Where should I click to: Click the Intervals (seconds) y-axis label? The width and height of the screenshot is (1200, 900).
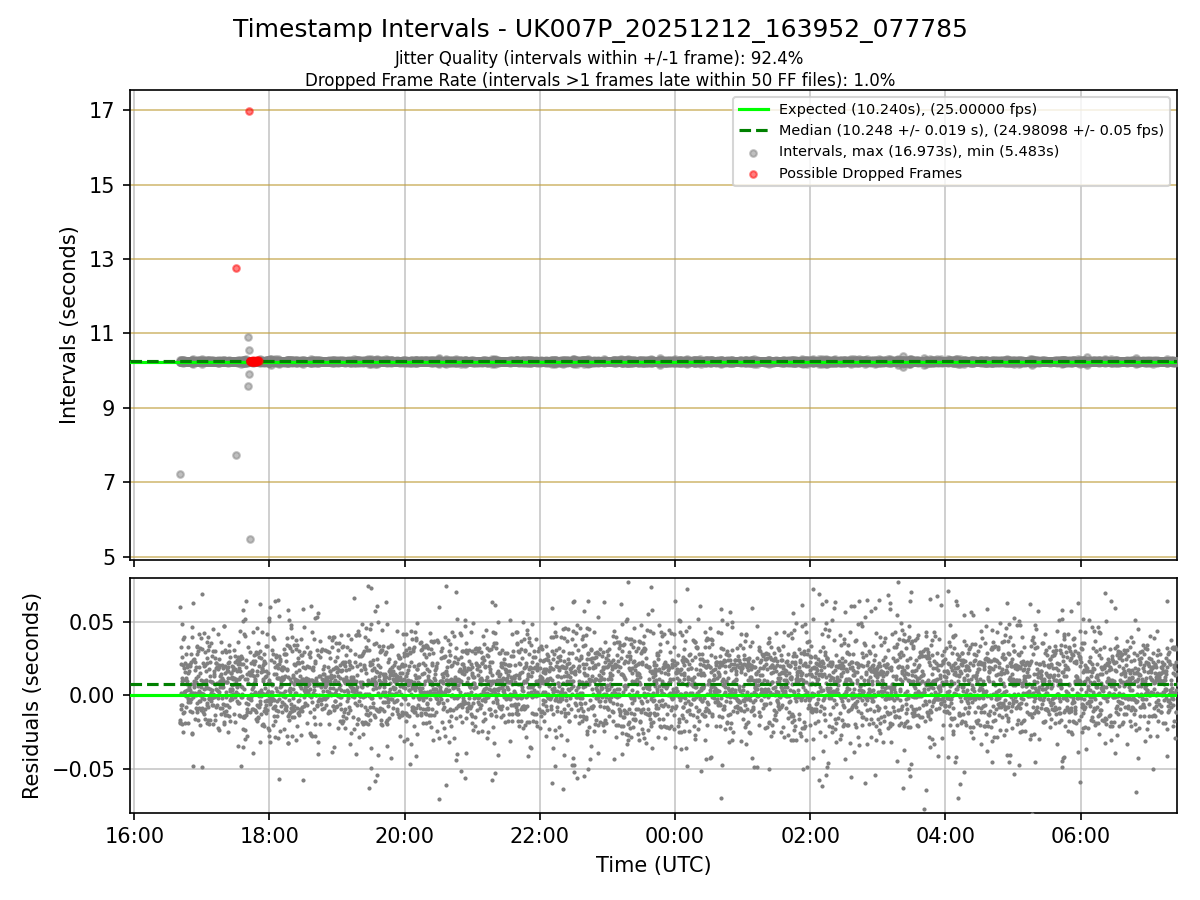tap(68, 325)
